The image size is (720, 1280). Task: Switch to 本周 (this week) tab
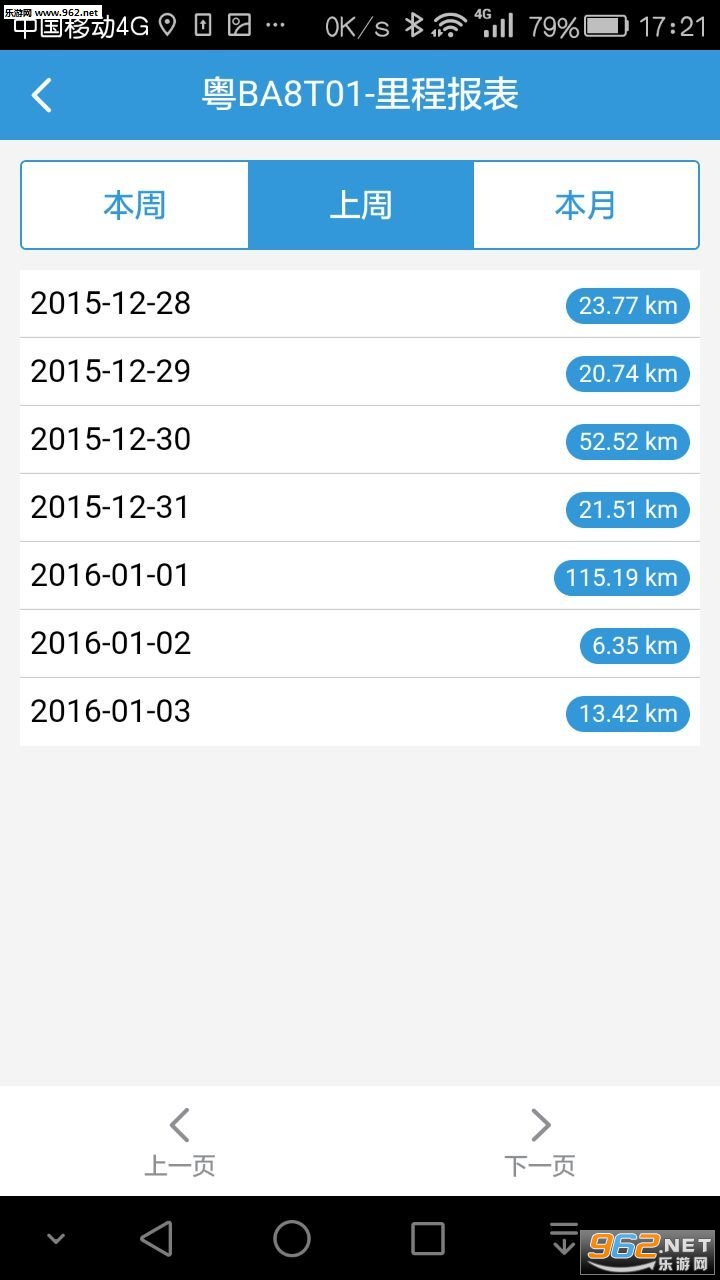135,206
